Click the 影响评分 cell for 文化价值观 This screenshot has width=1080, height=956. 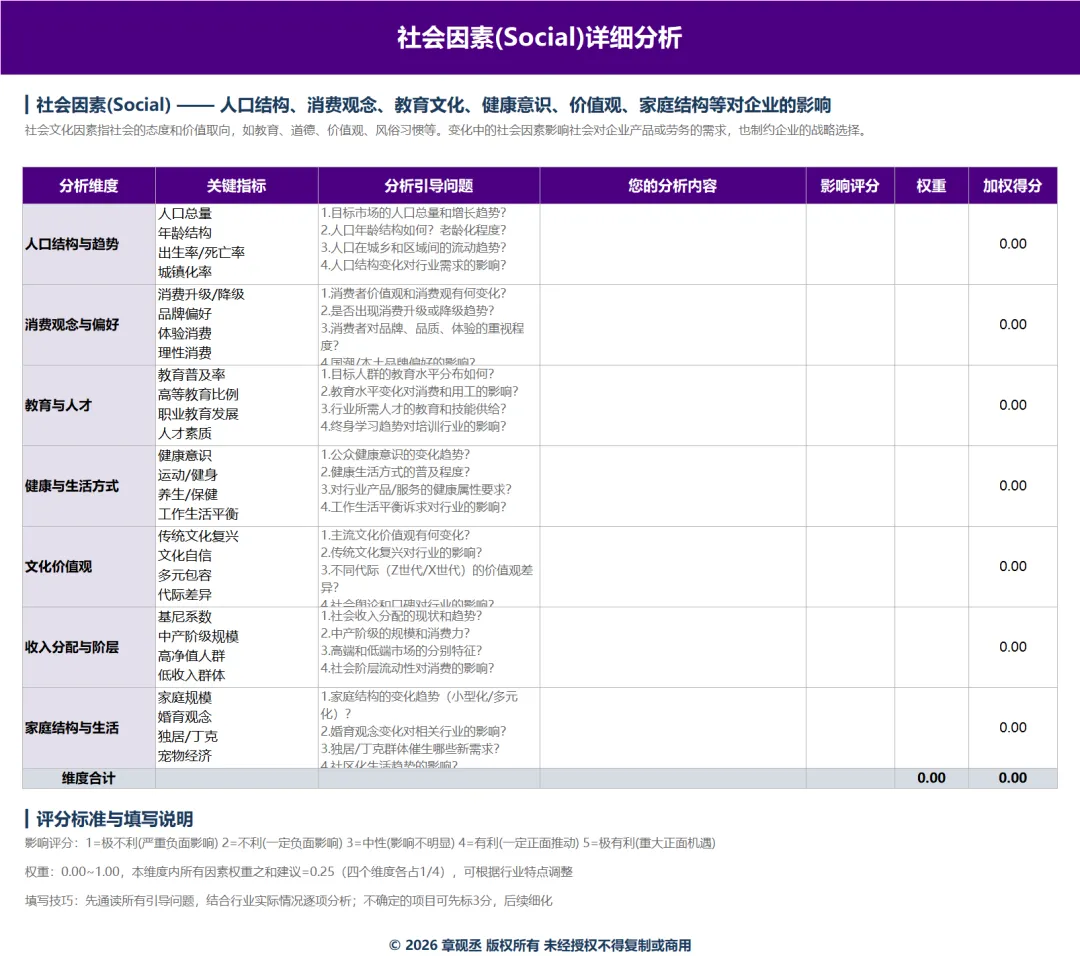point(850,566)
